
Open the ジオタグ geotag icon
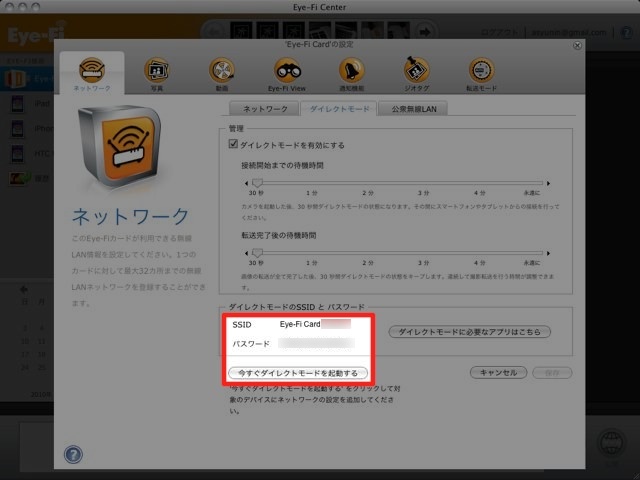(x=416, y=70)
